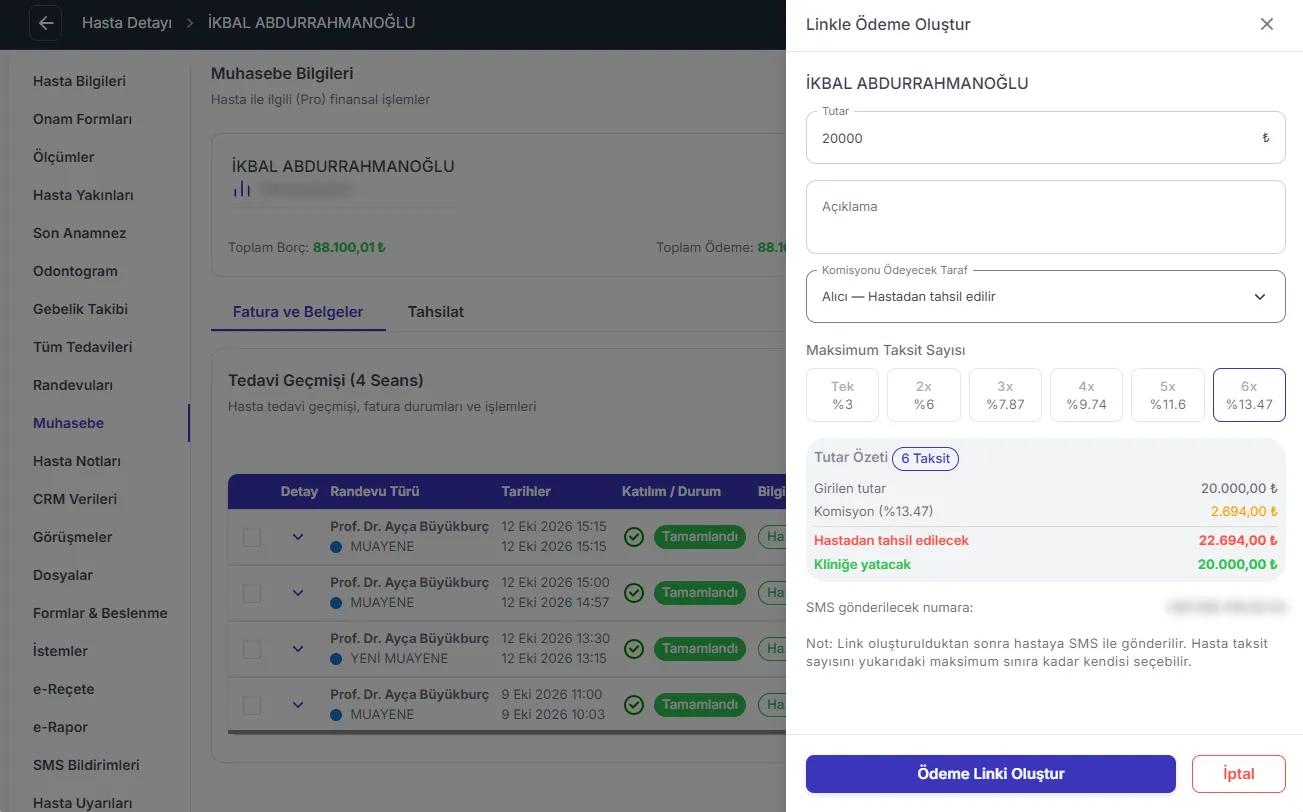Choose 3x %7.87 installment option
Viewport: 1303px width, 812px height.
(x=1005, y=395)
